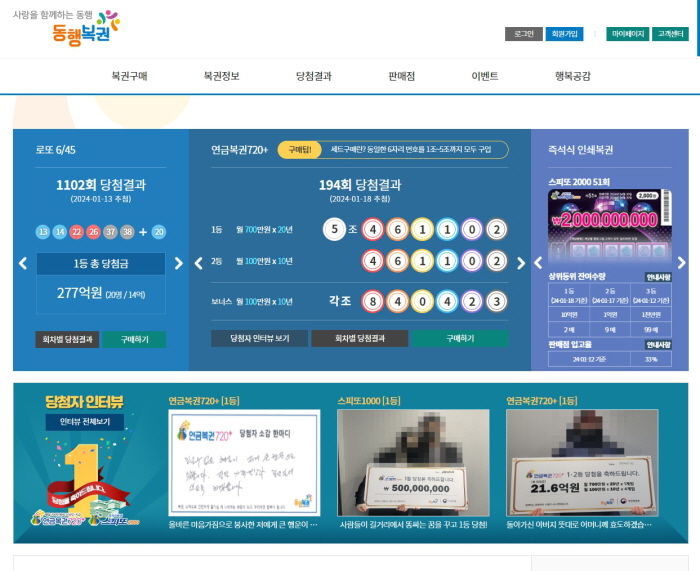
Task: Open interview link 올바른 마음가짐으로 봉사한 저에게
Action: coord(243,525)
